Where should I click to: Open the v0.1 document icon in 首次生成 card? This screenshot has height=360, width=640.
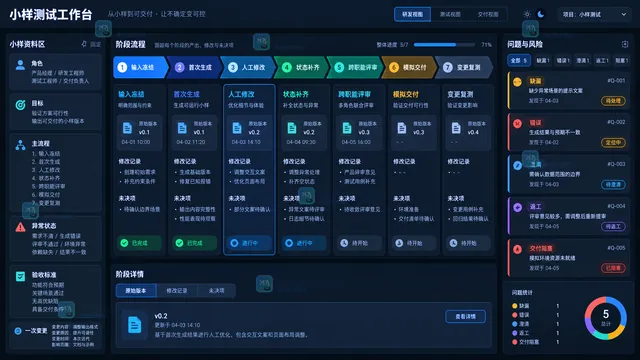[182, 128]
